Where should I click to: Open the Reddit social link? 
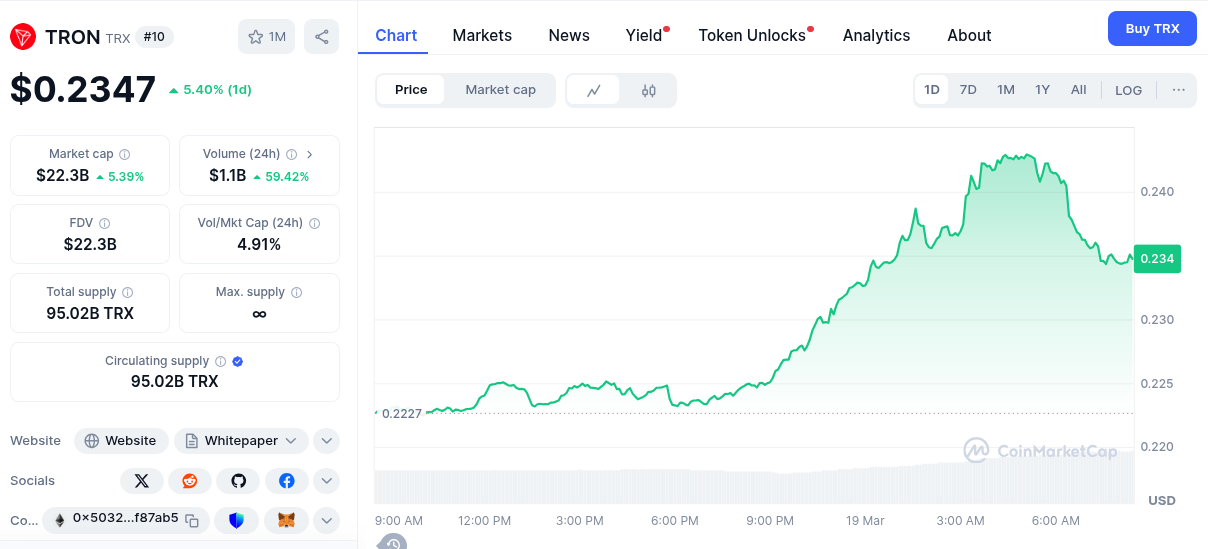tap(190, 481)
